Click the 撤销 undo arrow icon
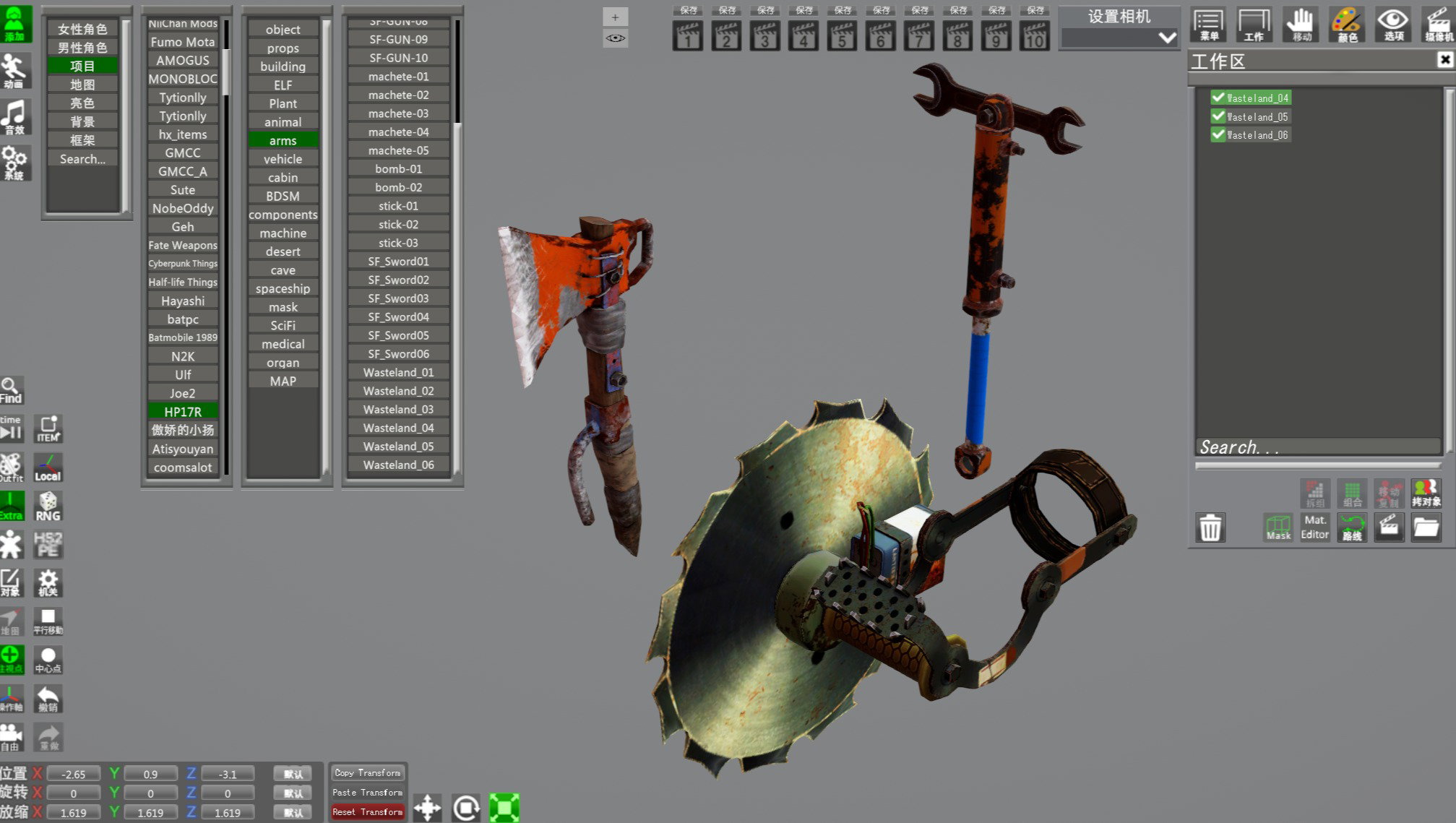The height and width of the screenshot is (823, 1456). [48, 699]
